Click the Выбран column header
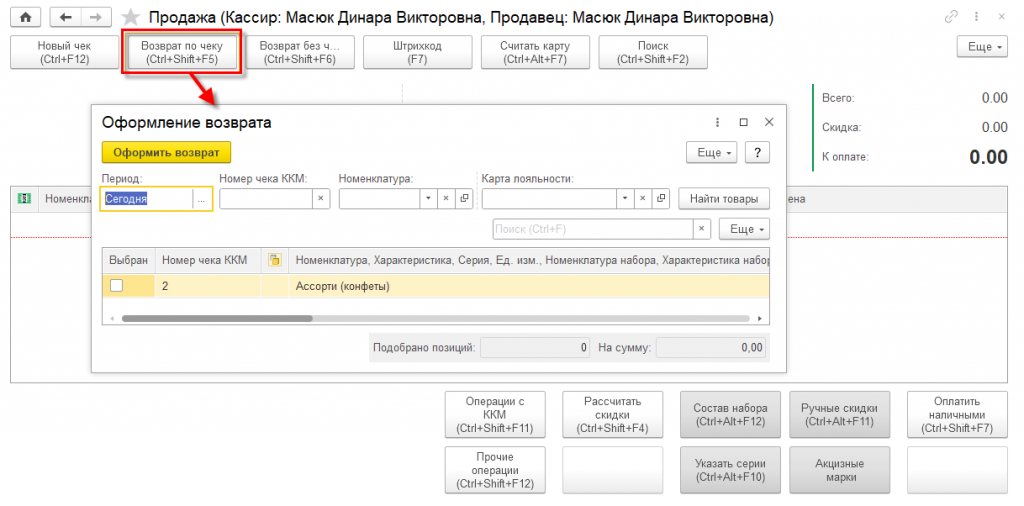Viewport: 1024px width, 506px height. point(129,261)
